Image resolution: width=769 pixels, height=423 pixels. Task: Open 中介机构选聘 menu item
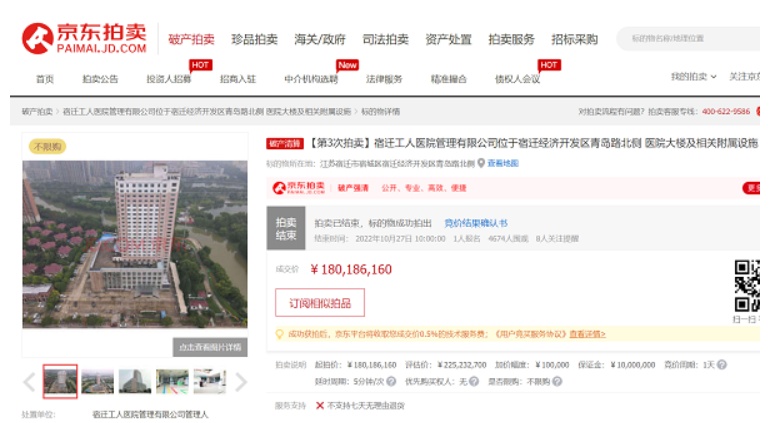pos(310,78)
